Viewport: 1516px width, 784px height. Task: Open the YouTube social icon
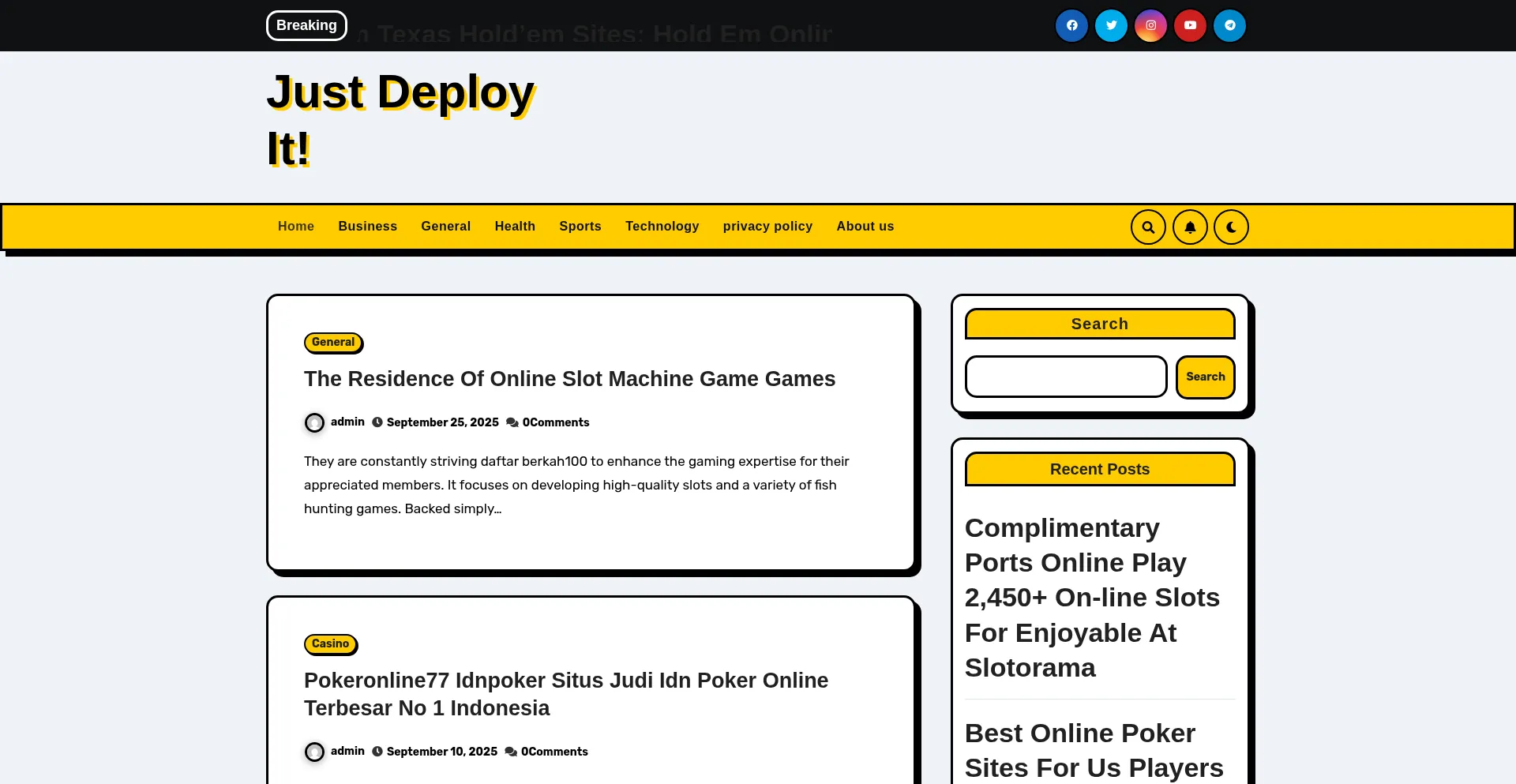pyautogui.click(x=1190, y=25)
